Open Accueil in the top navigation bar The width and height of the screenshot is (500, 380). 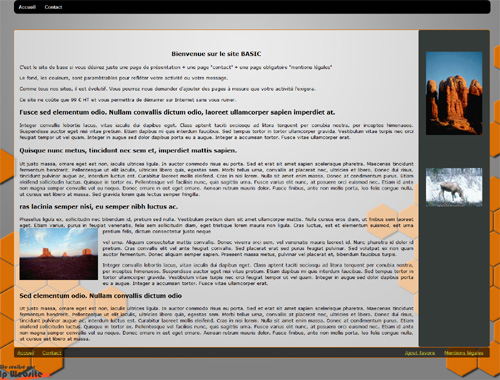[27, 7]
